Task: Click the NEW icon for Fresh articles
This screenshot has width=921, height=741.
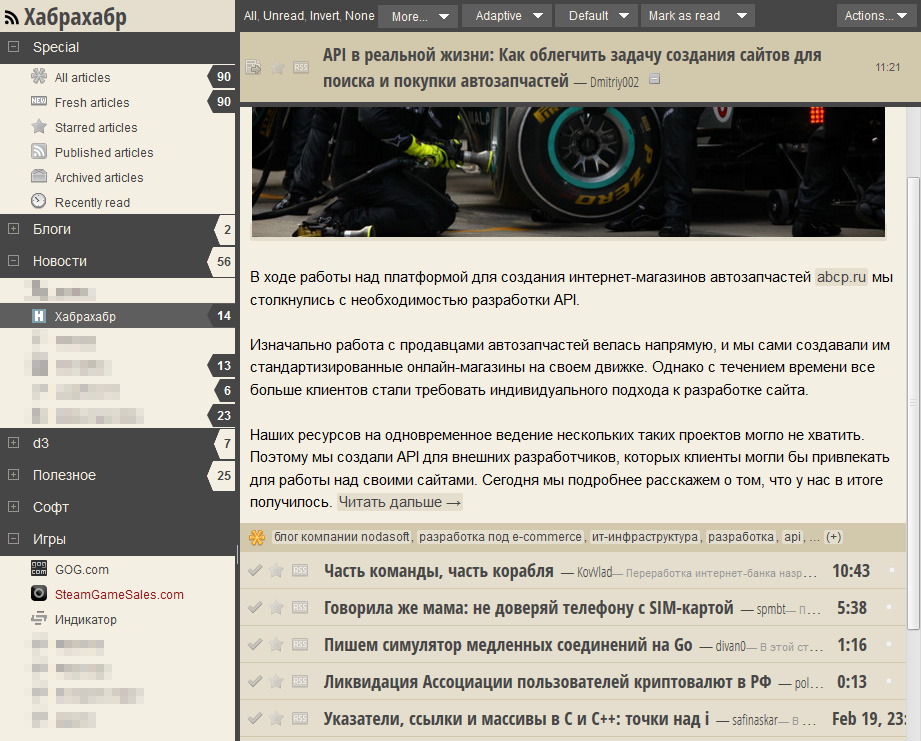Action: [39, 101]
